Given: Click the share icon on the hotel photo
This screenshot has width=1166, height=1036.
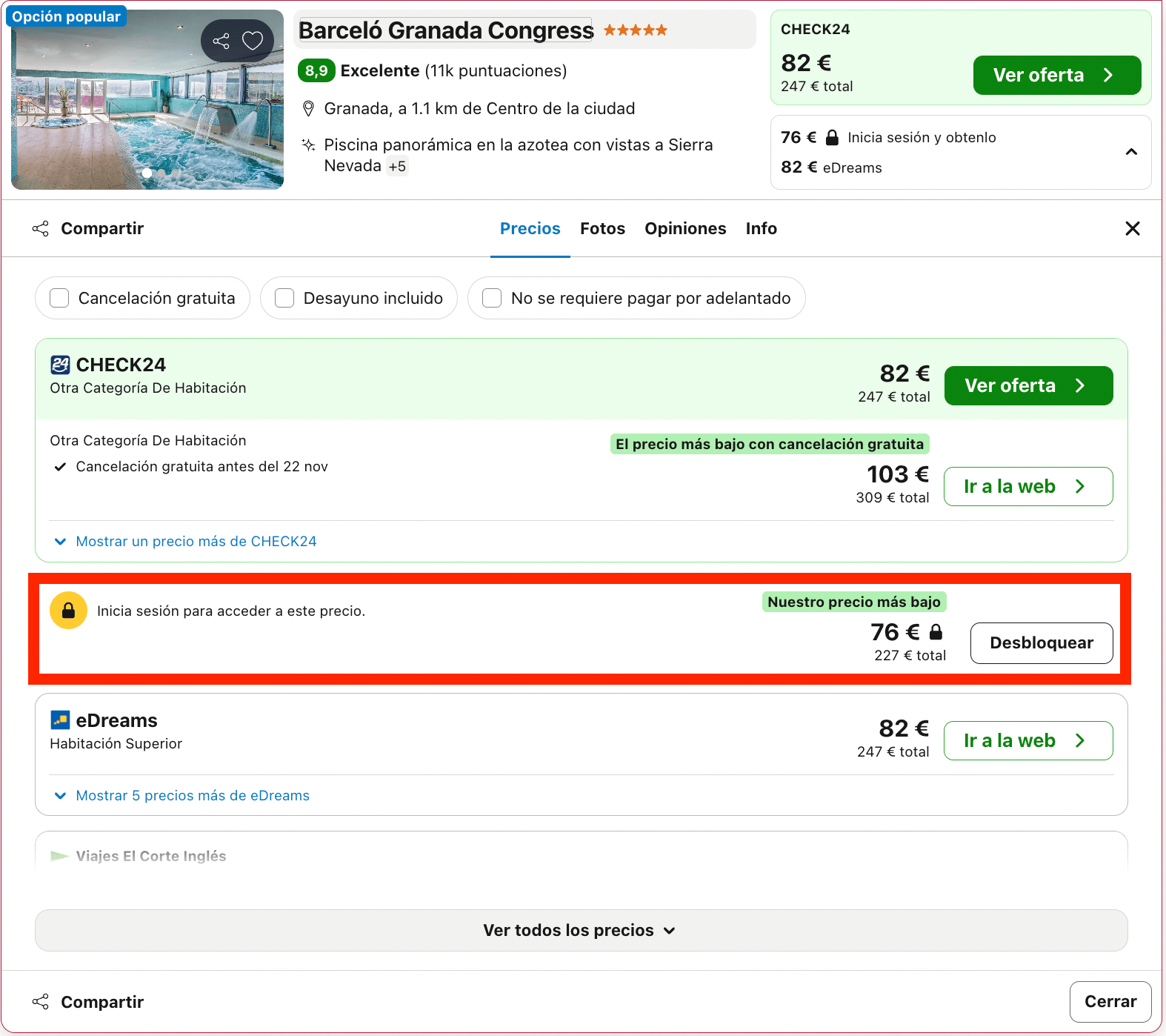Looking at the screenshot, I should pyautogui.click(x=221, y=41).
